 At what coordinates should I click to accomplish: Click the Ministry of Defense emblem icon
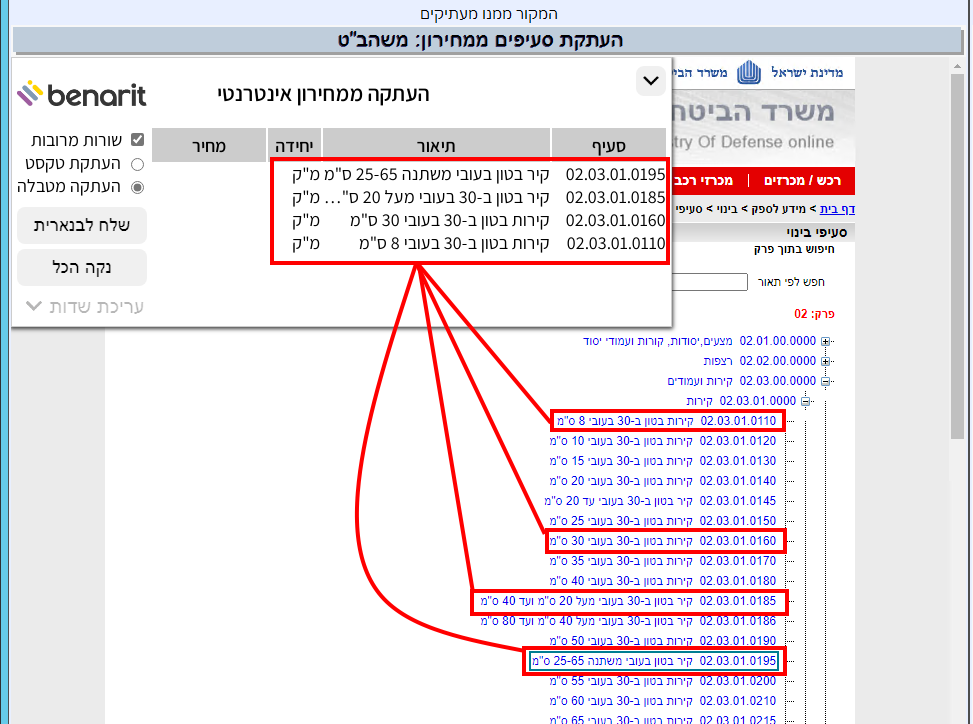tap(749, 73)
